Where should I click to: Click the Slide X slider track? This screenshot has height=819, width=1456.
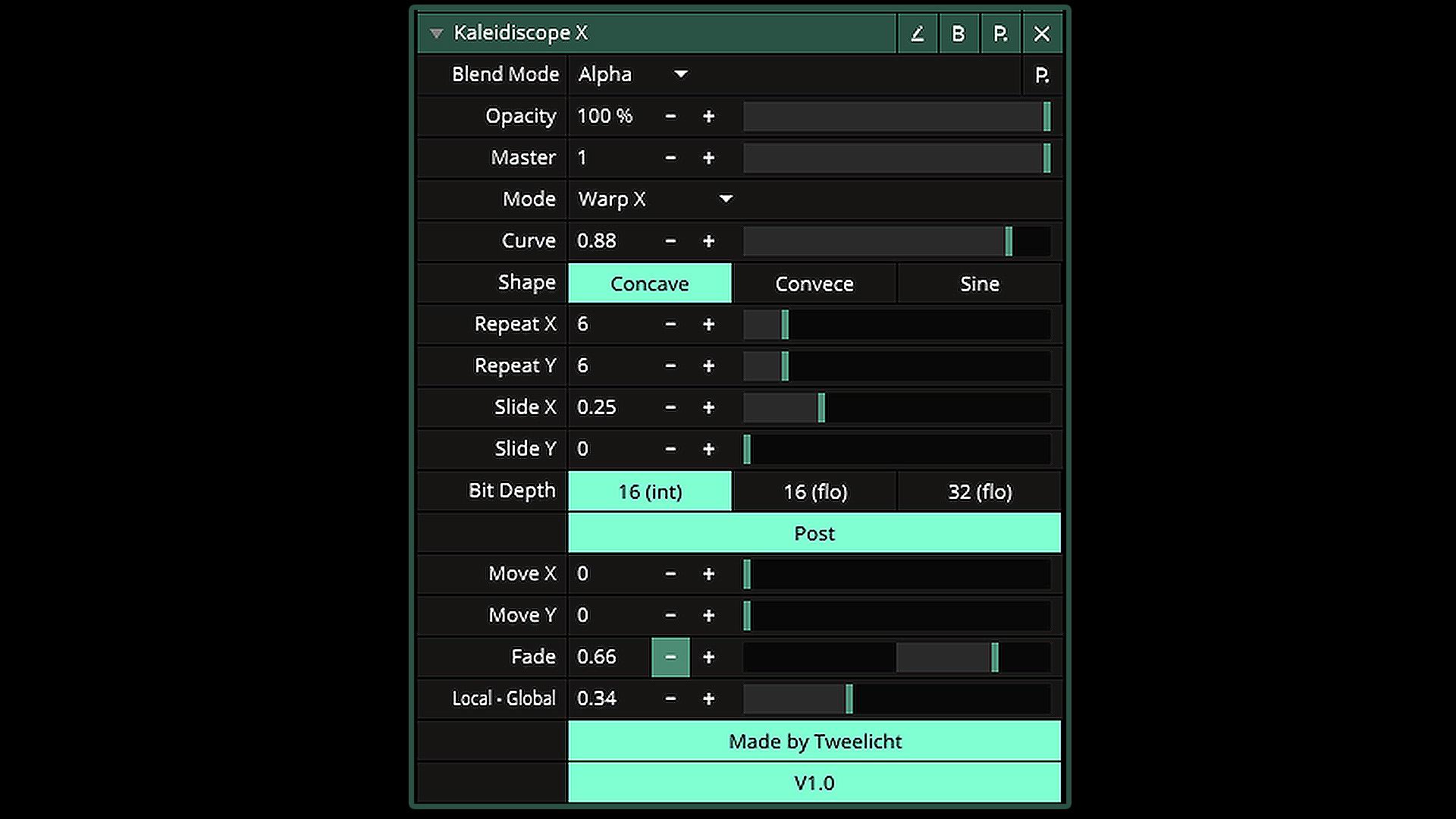pos(896,408)
